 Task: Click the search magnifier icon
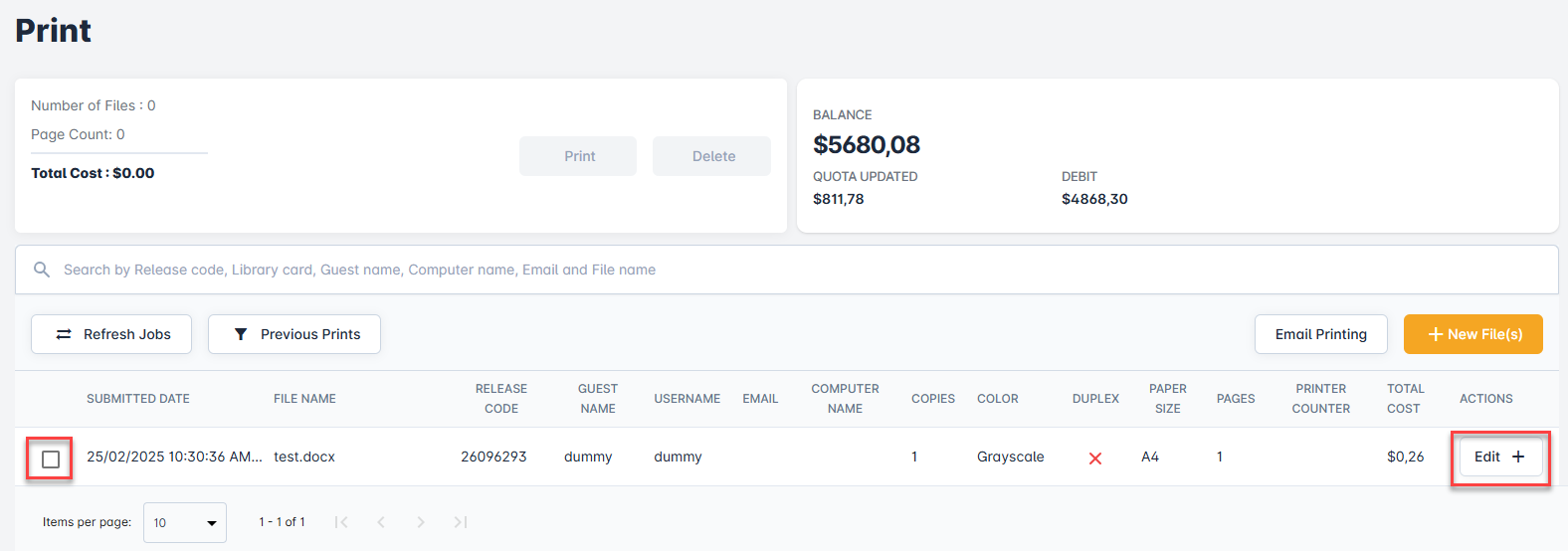pos(42,270)
